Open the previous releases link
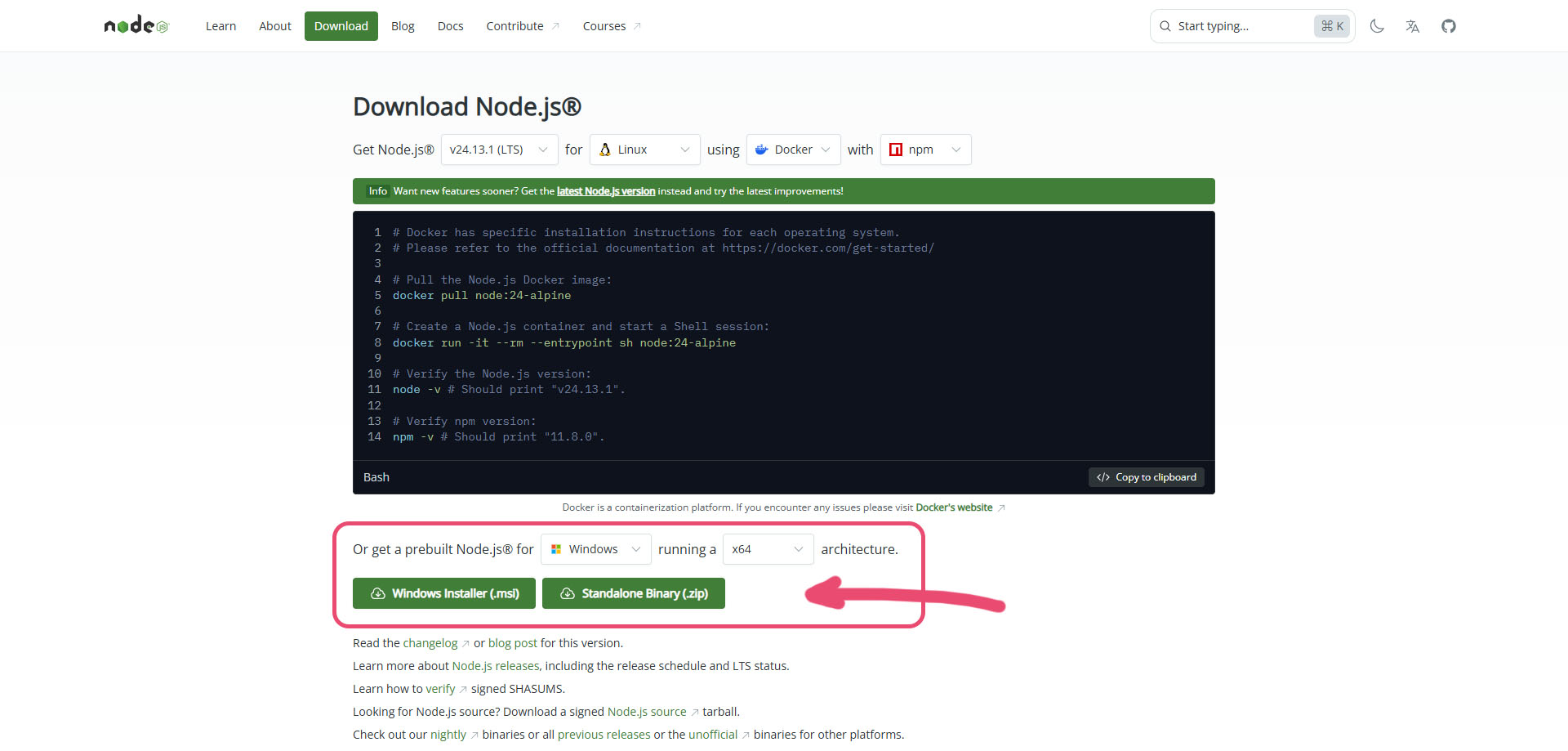This screenshot has height=751, width=1568. [x=604, y=735]
